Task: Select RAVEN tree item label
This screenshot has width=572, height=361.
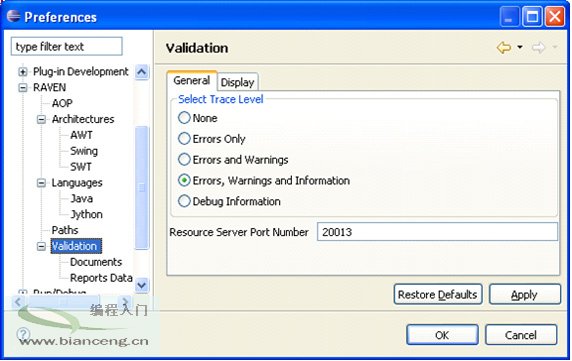Action: click(49, 88)
